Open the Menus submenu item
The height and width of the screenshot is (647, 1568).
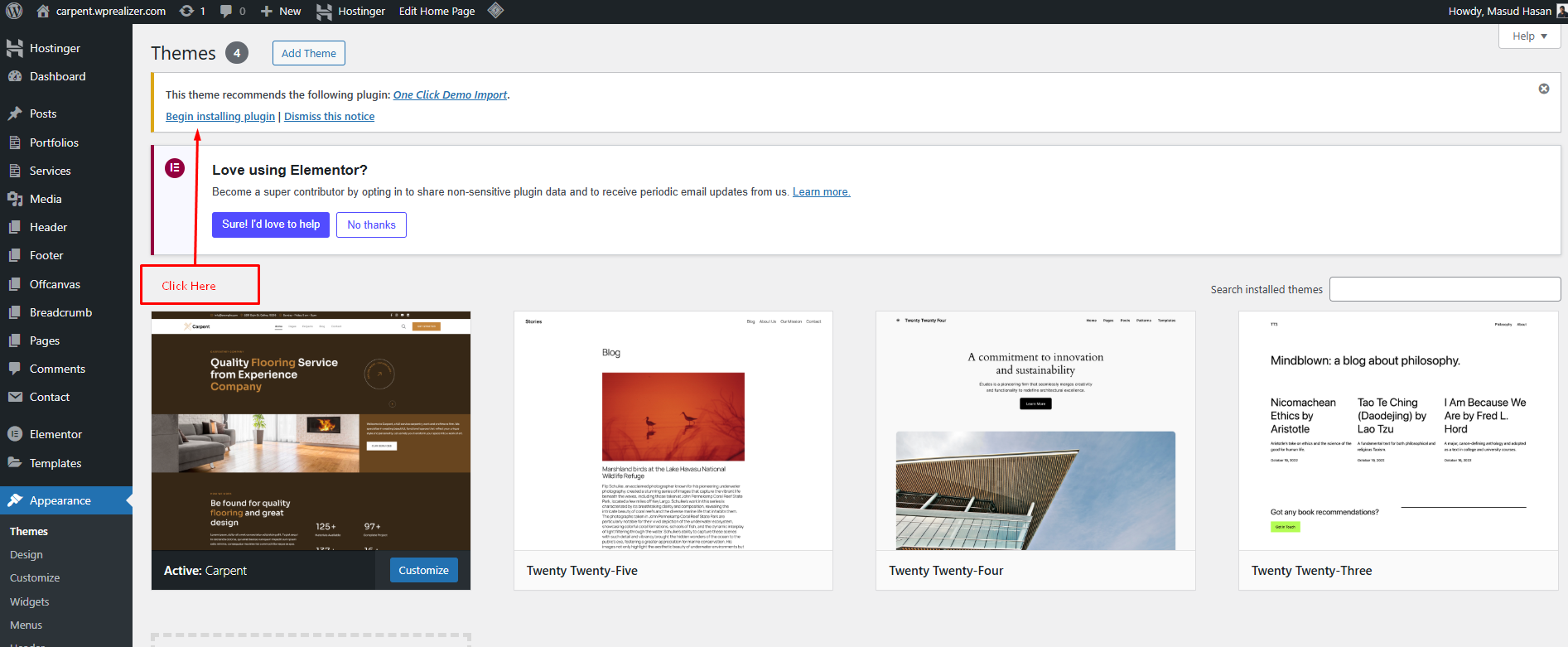point(27,625)
